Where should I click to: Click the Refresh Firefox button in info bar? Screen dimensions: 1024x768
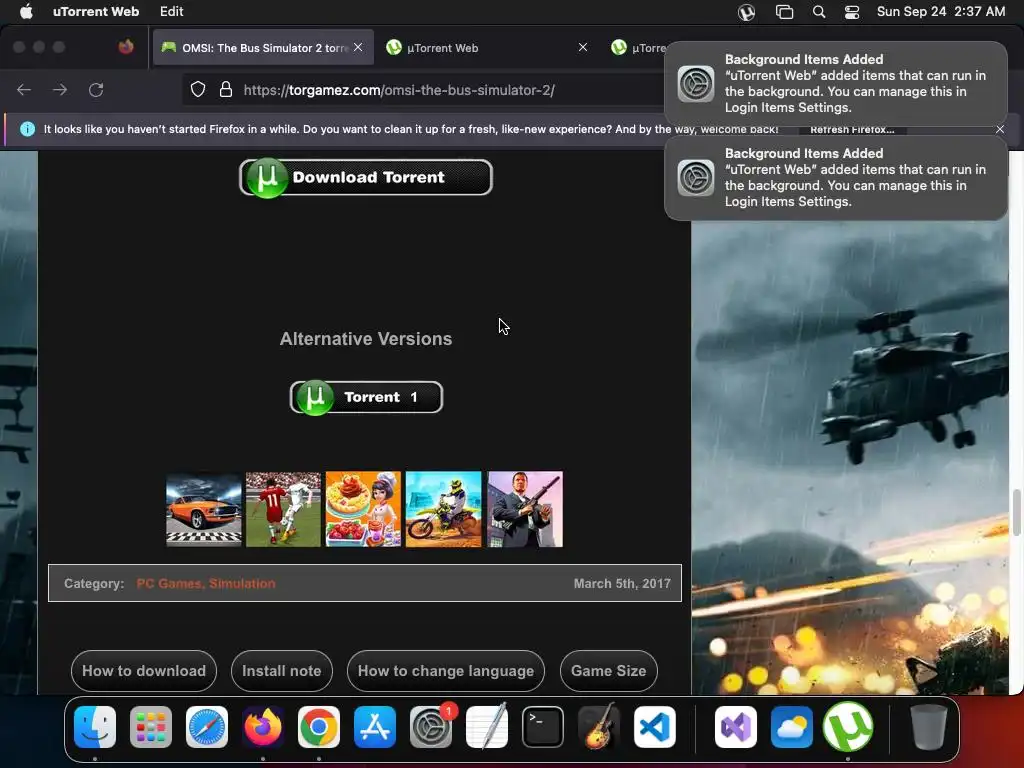coord(852,129)
